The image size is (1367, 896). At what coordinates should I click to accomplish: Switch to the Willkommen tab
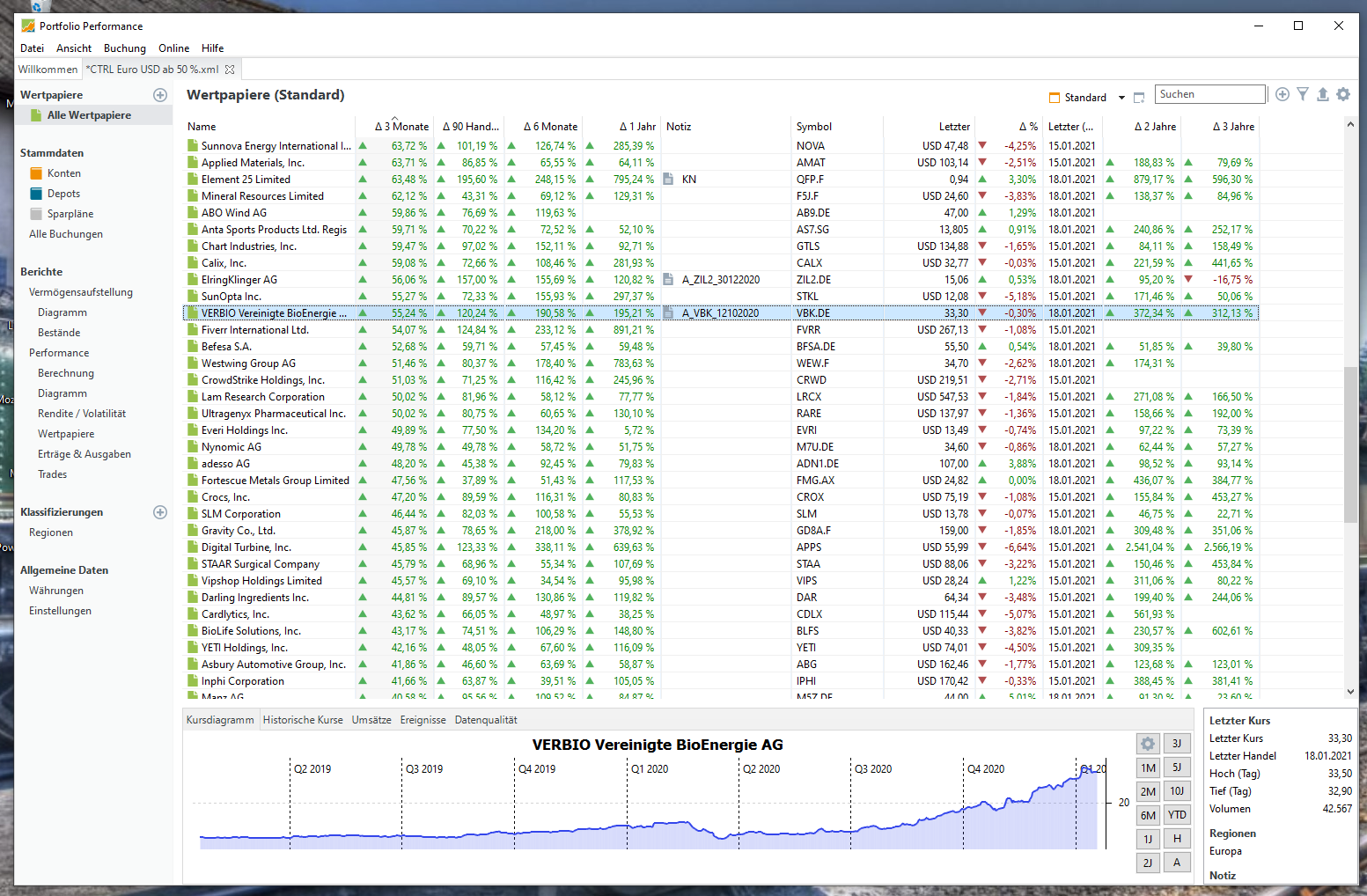(x=48, y=70)
